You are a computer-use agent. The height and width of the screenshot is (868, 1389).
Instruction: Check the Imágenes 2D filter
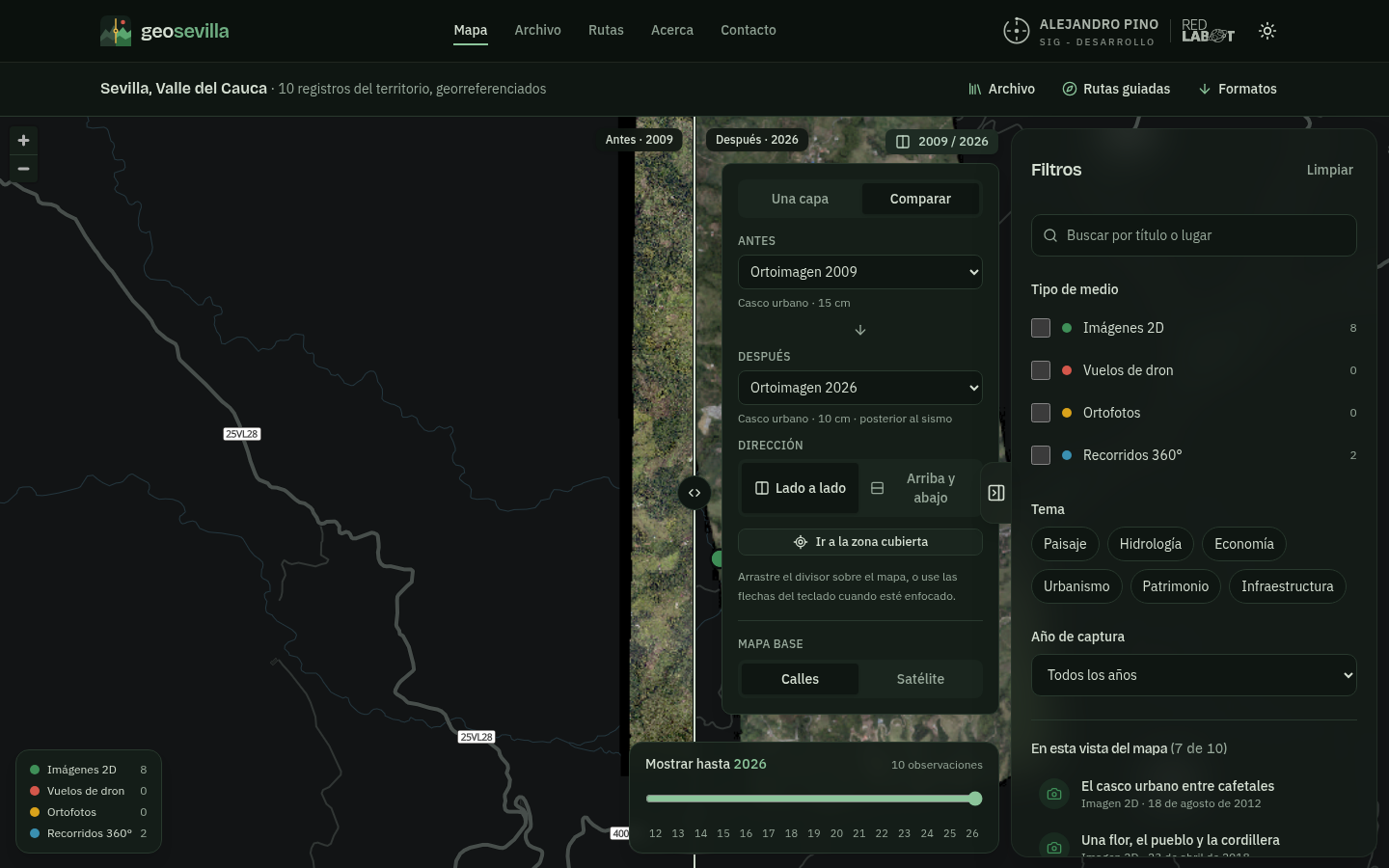[1041, 328]
